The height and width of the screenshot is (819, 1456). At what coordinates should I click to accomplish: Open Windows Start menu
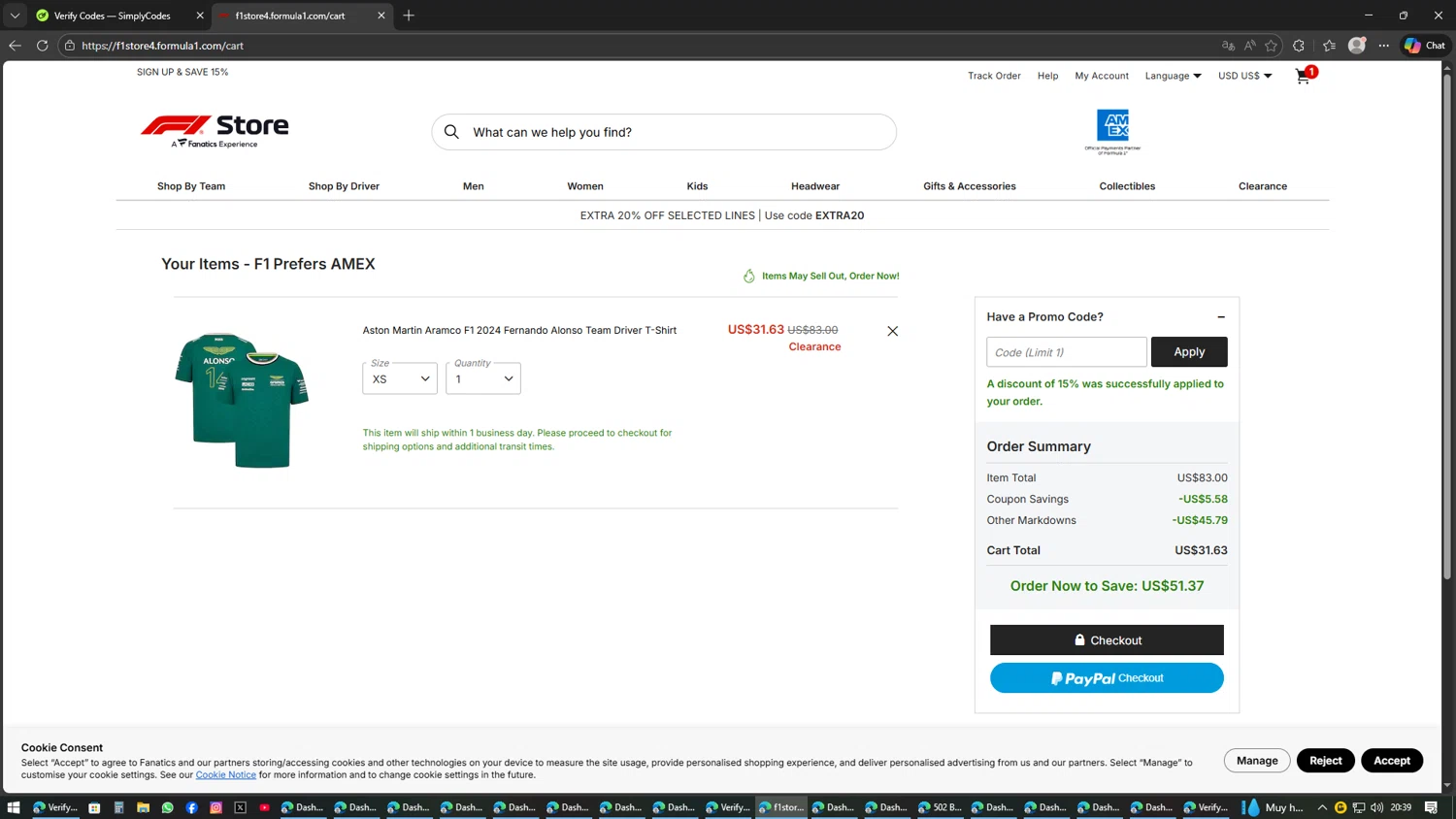point(14,807)
